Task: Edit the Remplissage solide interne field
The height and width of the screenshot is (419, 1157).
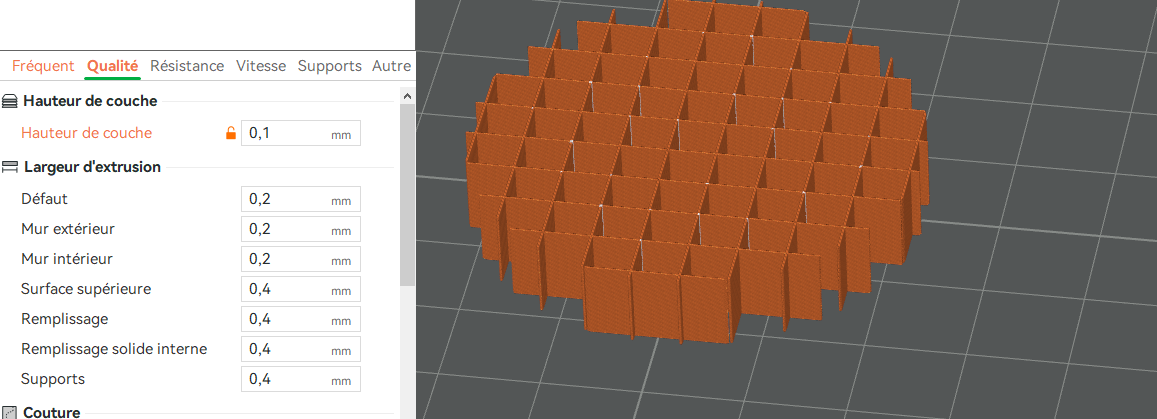Action: tap(301, 349)
